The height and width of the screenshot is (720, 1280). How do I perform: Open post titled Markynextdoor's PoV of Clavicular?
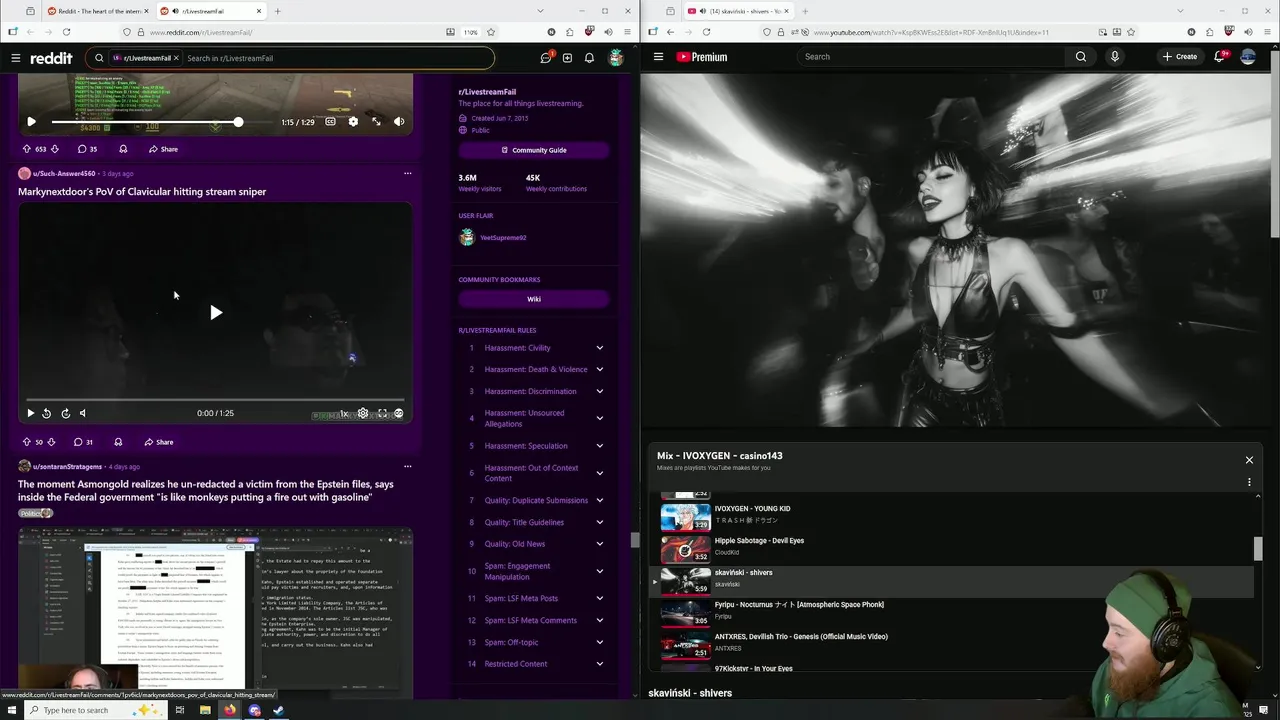click(x=142, y=192)
